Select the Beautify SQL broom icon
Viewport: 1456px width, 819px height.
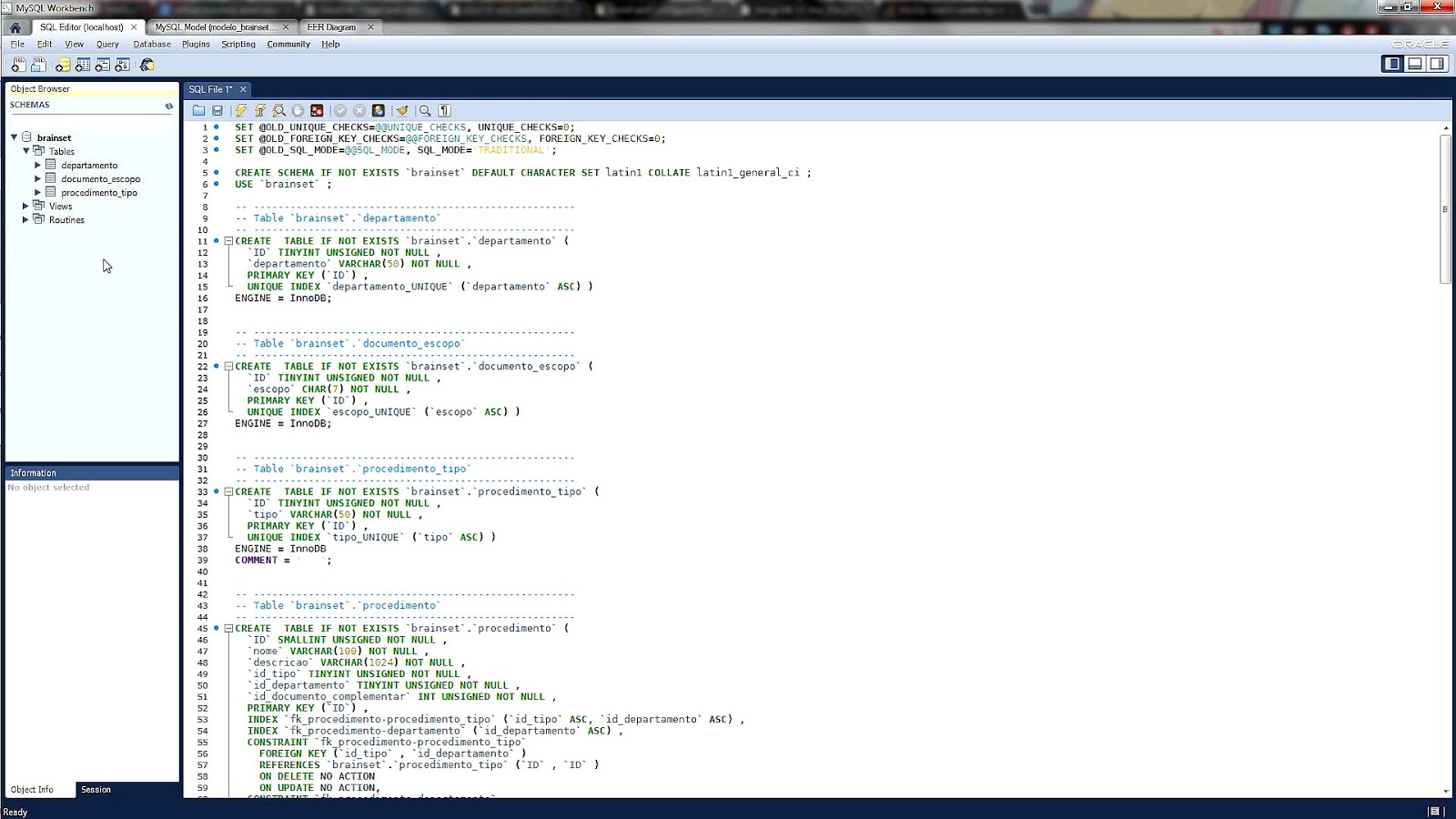coord(403,109)
